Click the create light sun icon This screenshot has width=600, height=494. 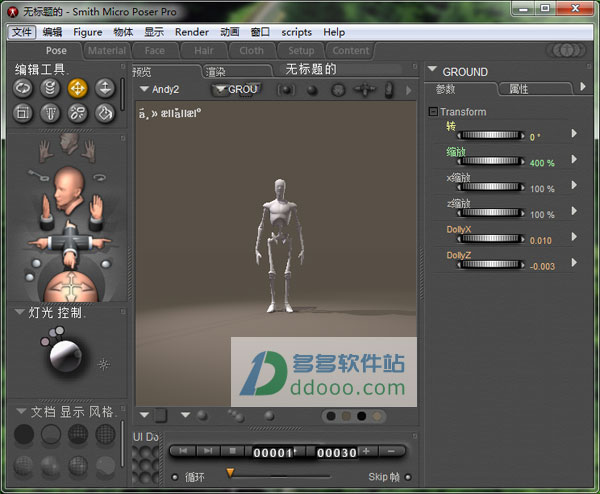click(103, 364)
